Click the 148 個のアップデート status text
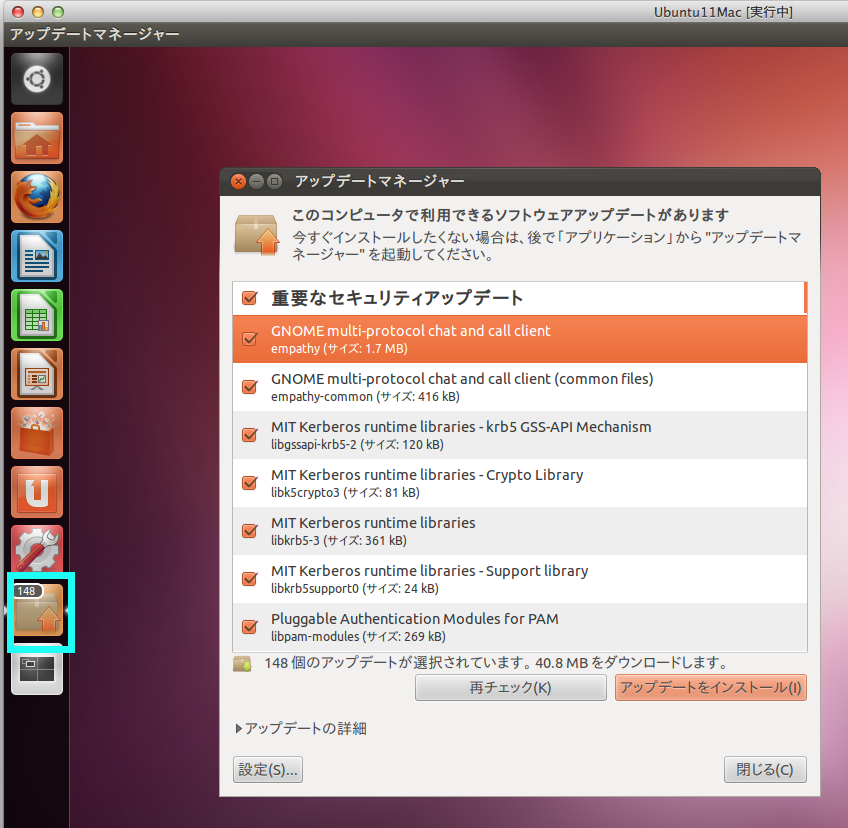This screenshot has width=848, height=828. point(495,663)
